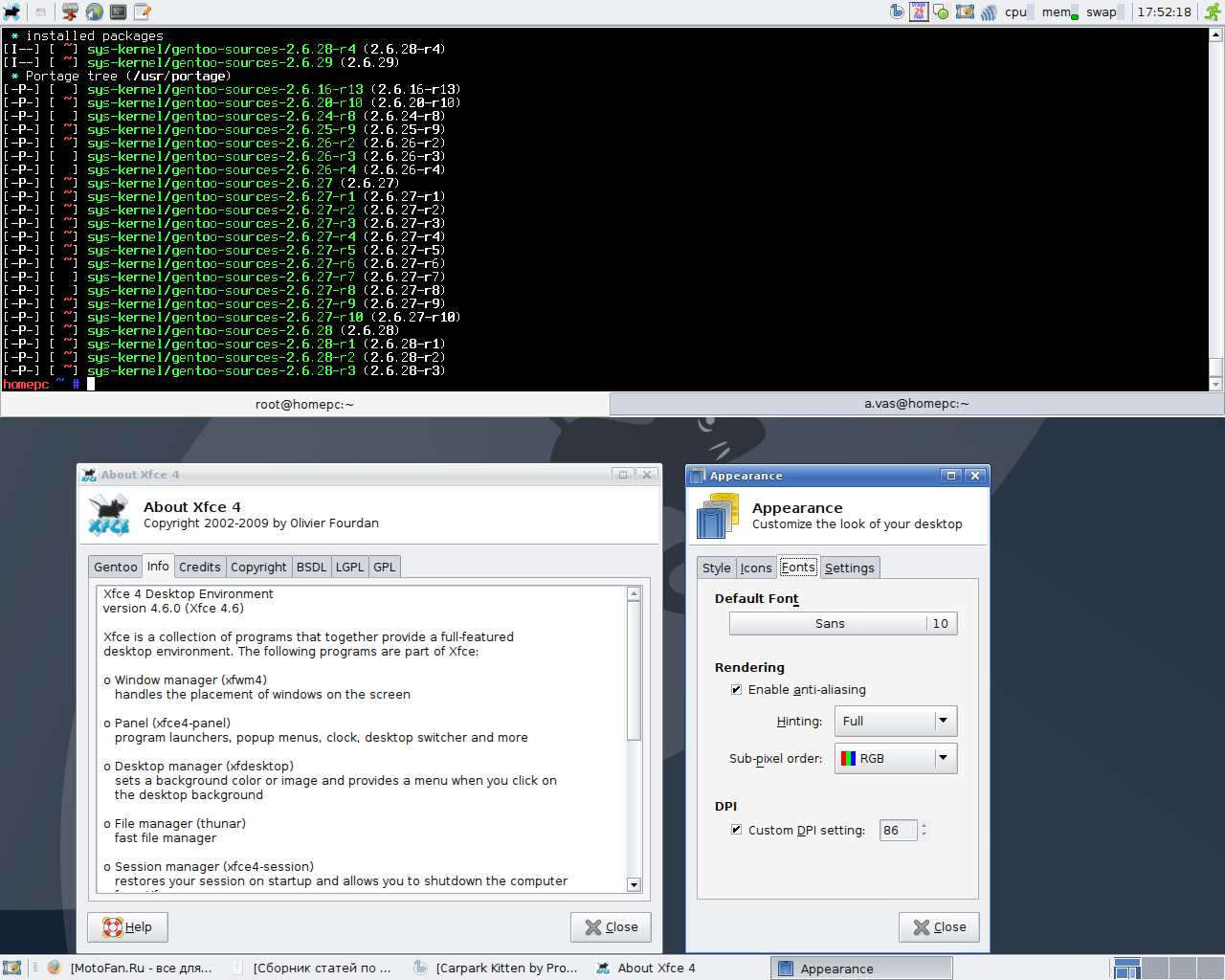Open the notepad text editor launcher

tap(143, 11)
